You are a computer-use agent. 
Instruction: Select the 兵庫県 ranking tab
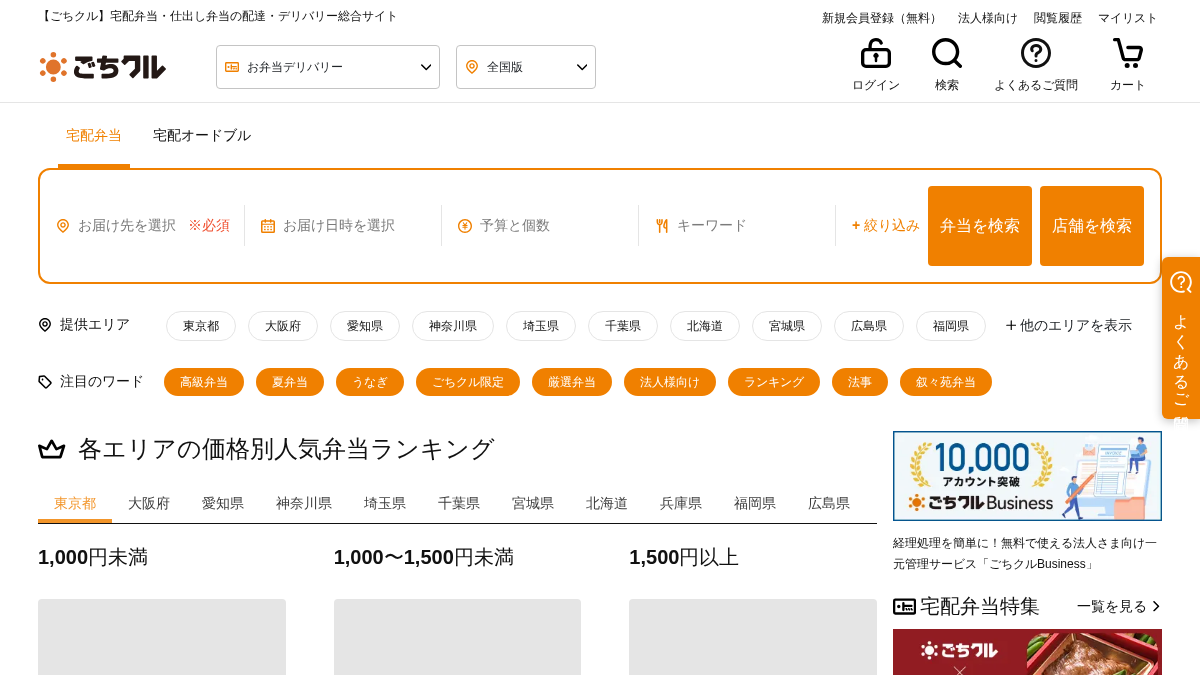tap(681, 503)
